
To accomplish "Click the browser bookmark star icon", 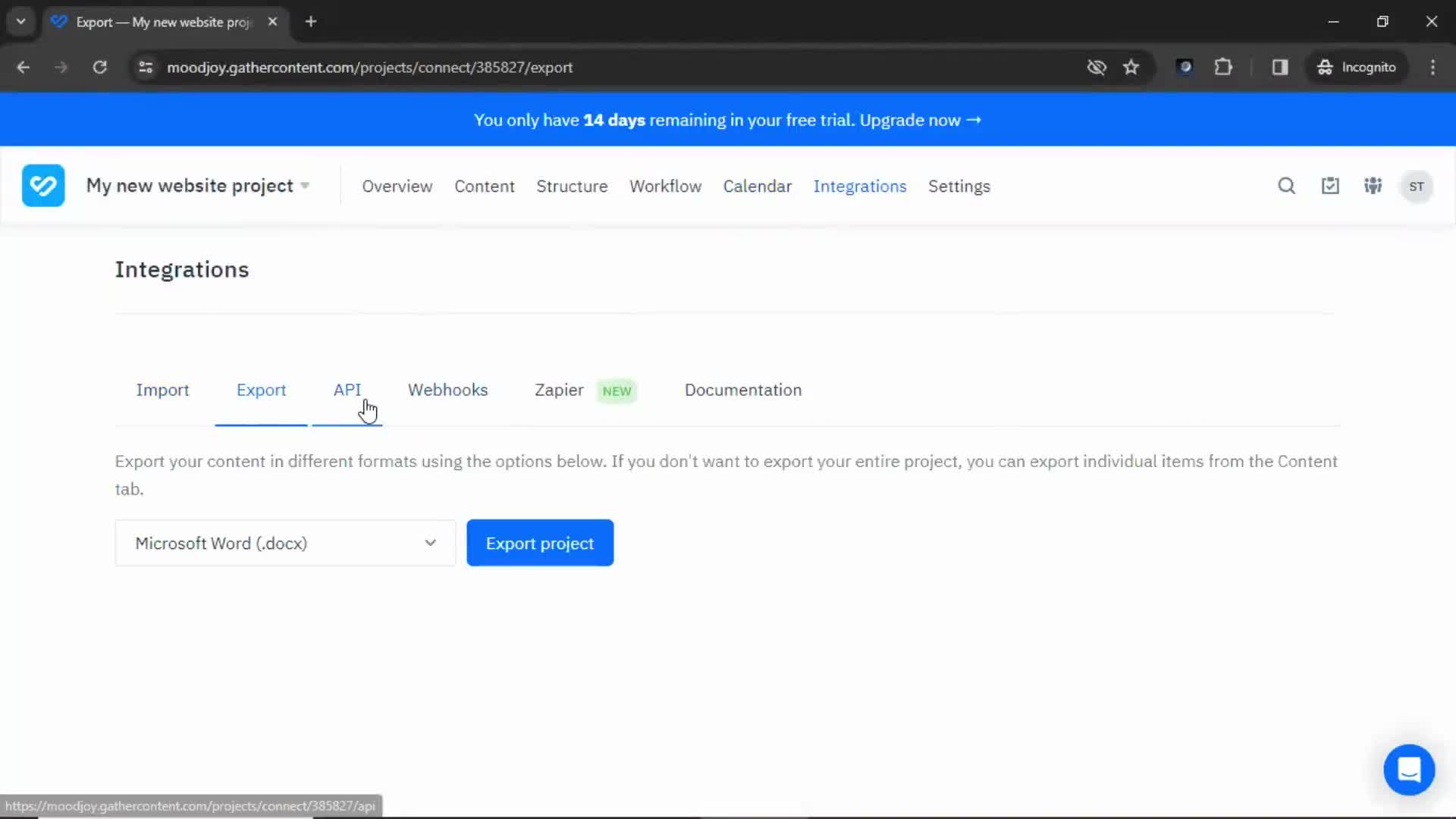I will 1131,67.
